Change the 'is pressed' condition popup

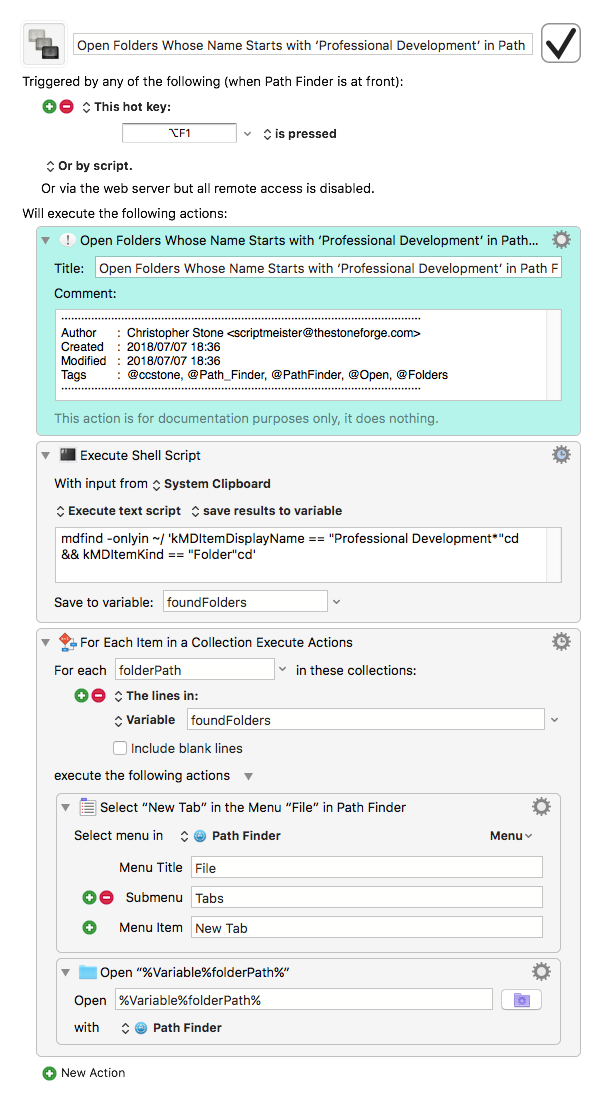click(x=300, y=133)
